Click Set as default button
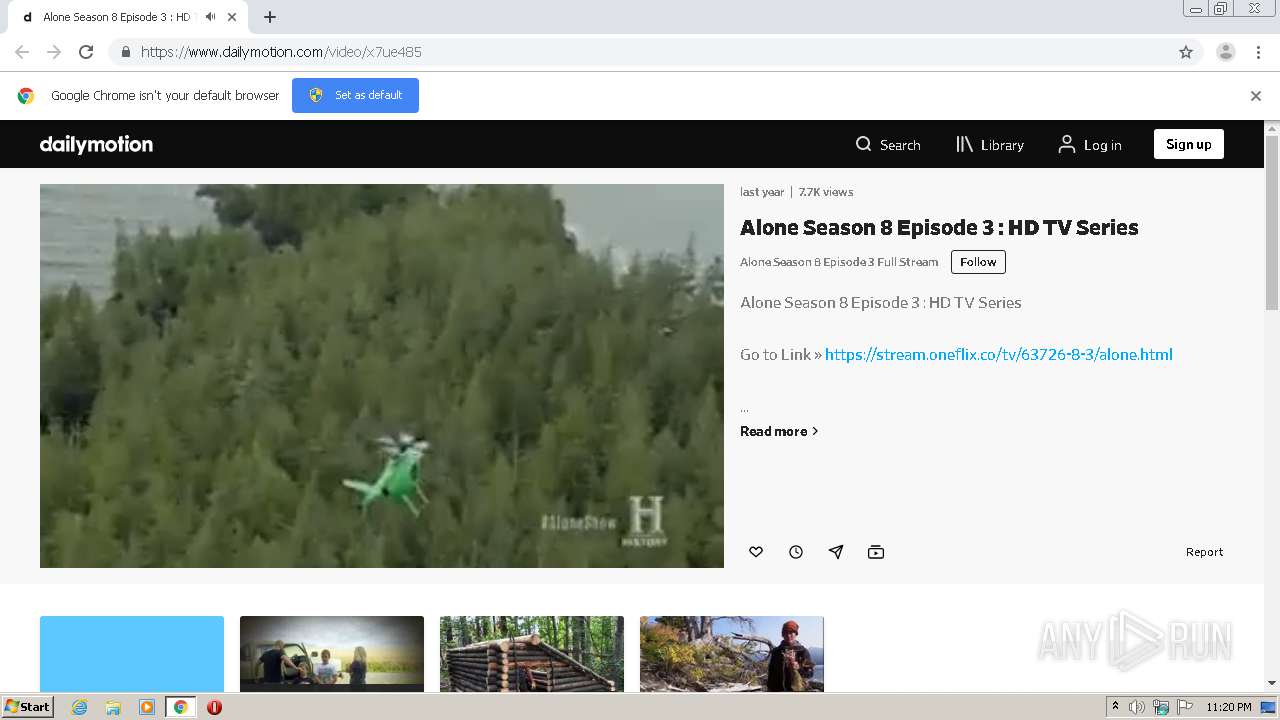This screenshot has width=1280, height=720. (355, 95)
